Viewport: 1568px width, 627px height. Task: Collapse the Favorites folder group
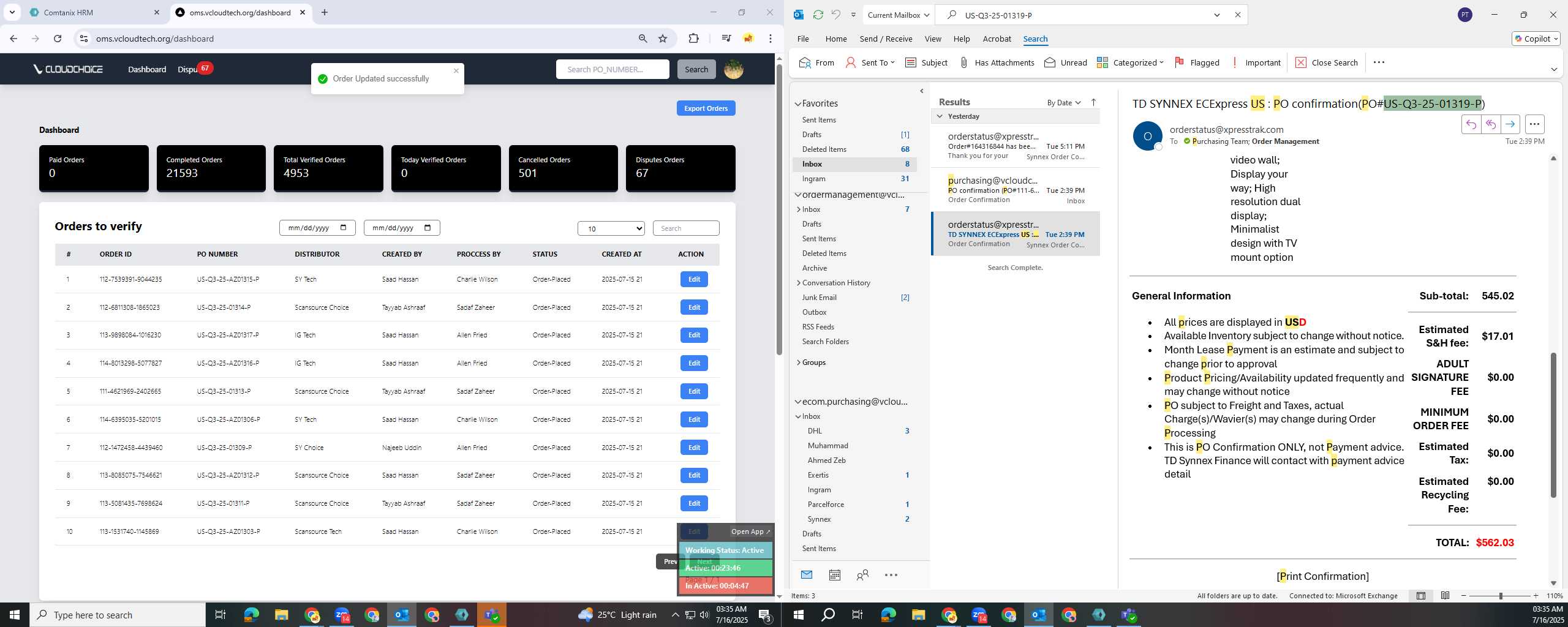tap(798, 103)
